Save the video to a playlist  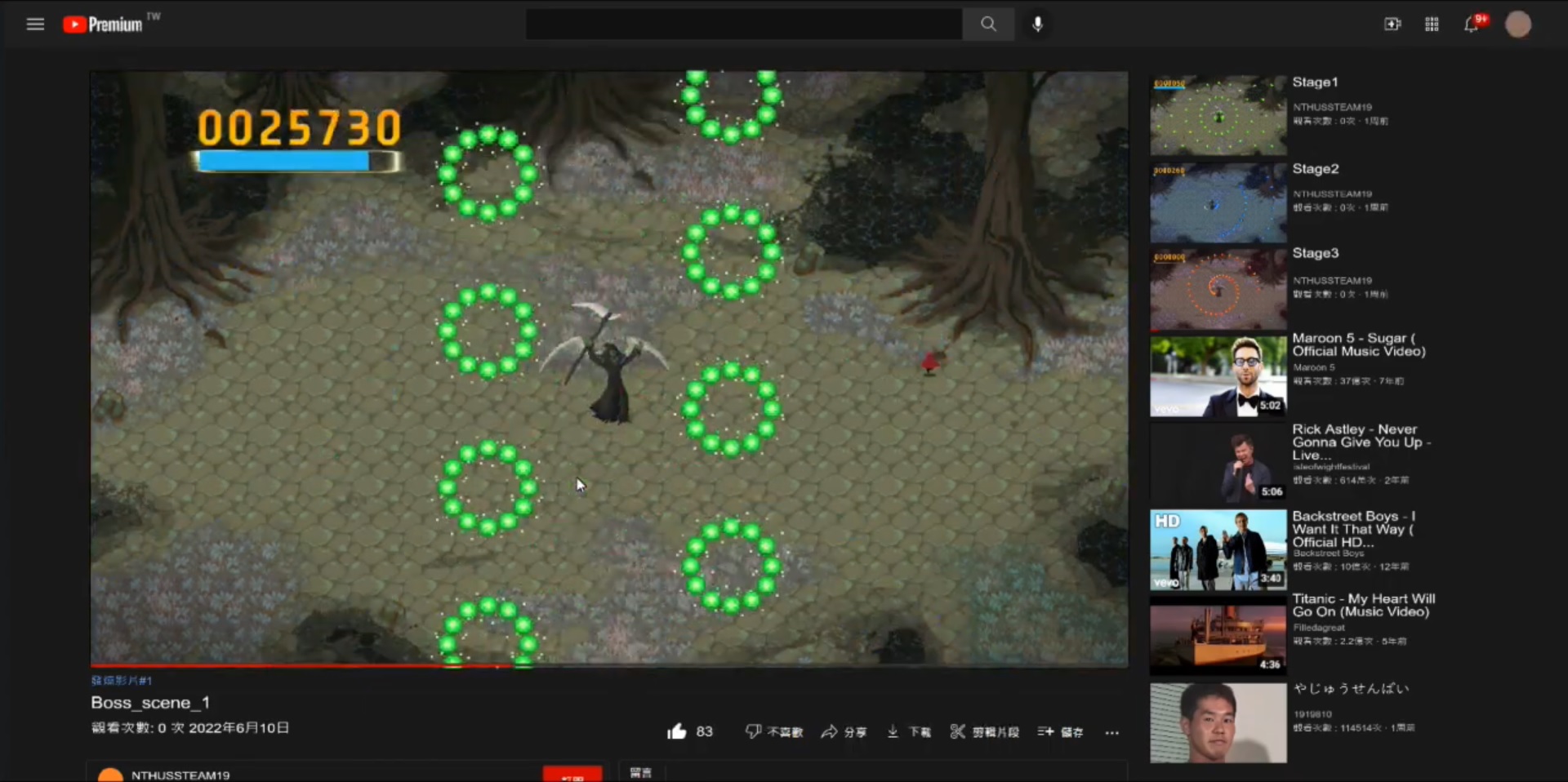pyautogui.click(x=1060, y=731)
